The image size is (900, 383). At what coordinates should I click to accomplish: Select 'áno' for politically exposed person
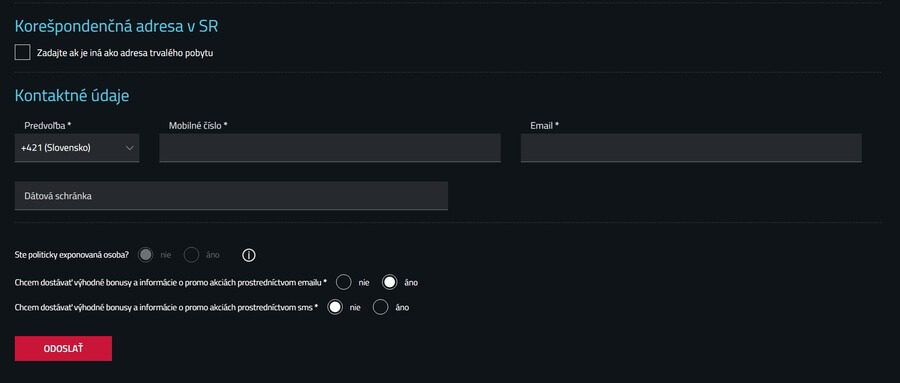[x=192, y=255]
